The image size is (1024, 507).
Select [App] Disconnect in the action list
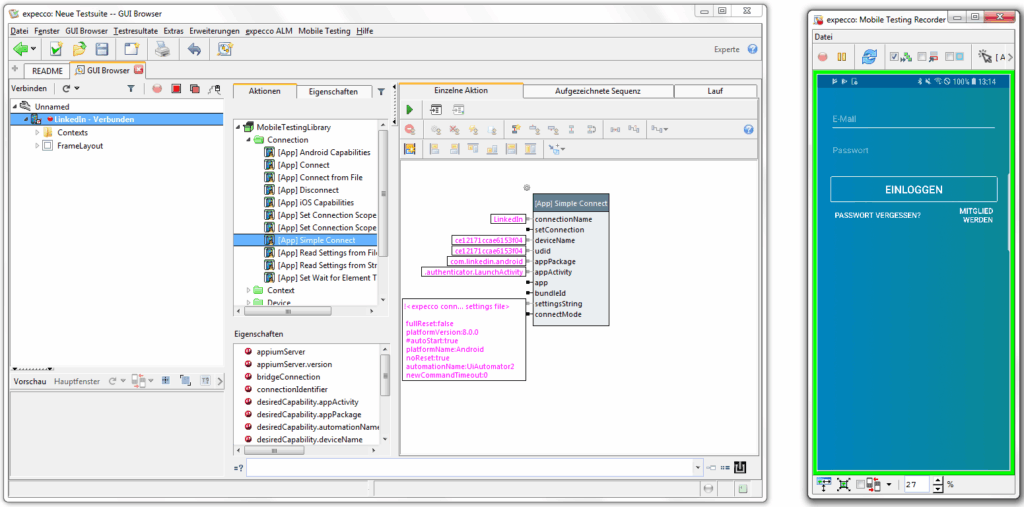pos(308,190)
